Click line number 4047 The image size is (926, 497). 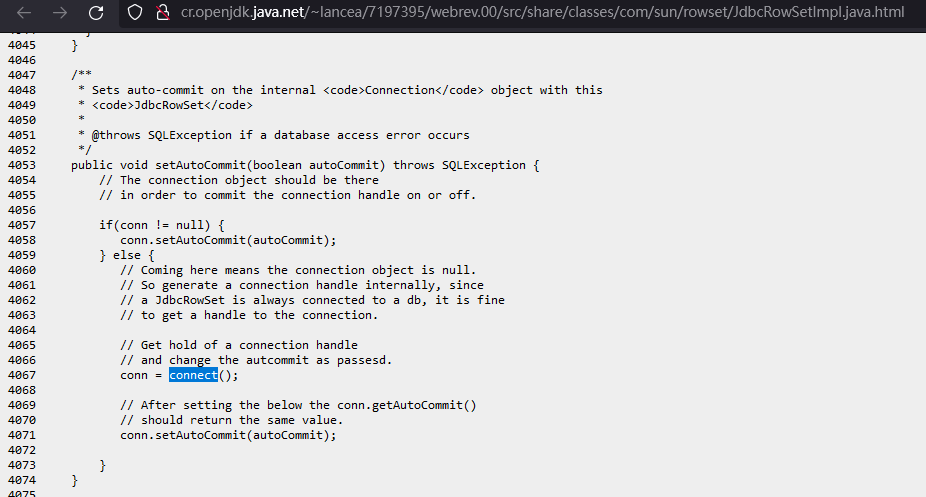pos(20,75)
